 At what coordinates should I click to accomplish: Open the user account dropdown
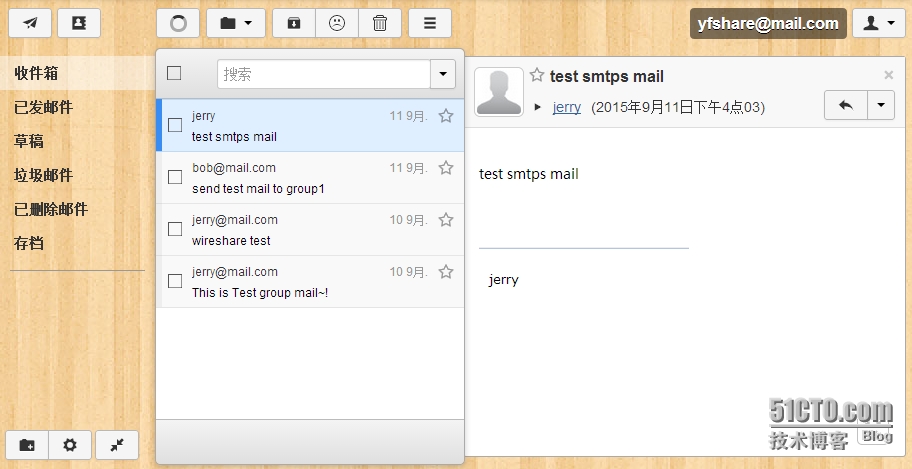(x=878, y=23)
